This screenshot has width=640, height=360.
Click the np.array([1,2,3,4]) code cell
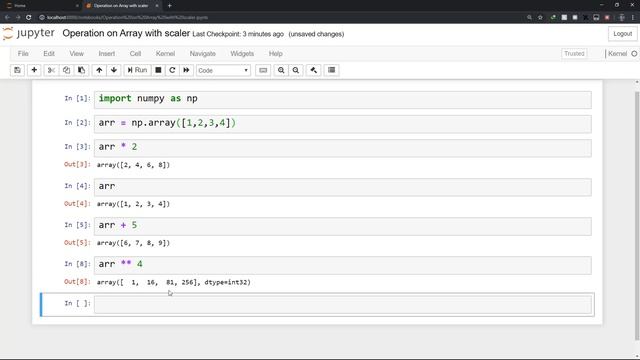click(x=343, y=124)
